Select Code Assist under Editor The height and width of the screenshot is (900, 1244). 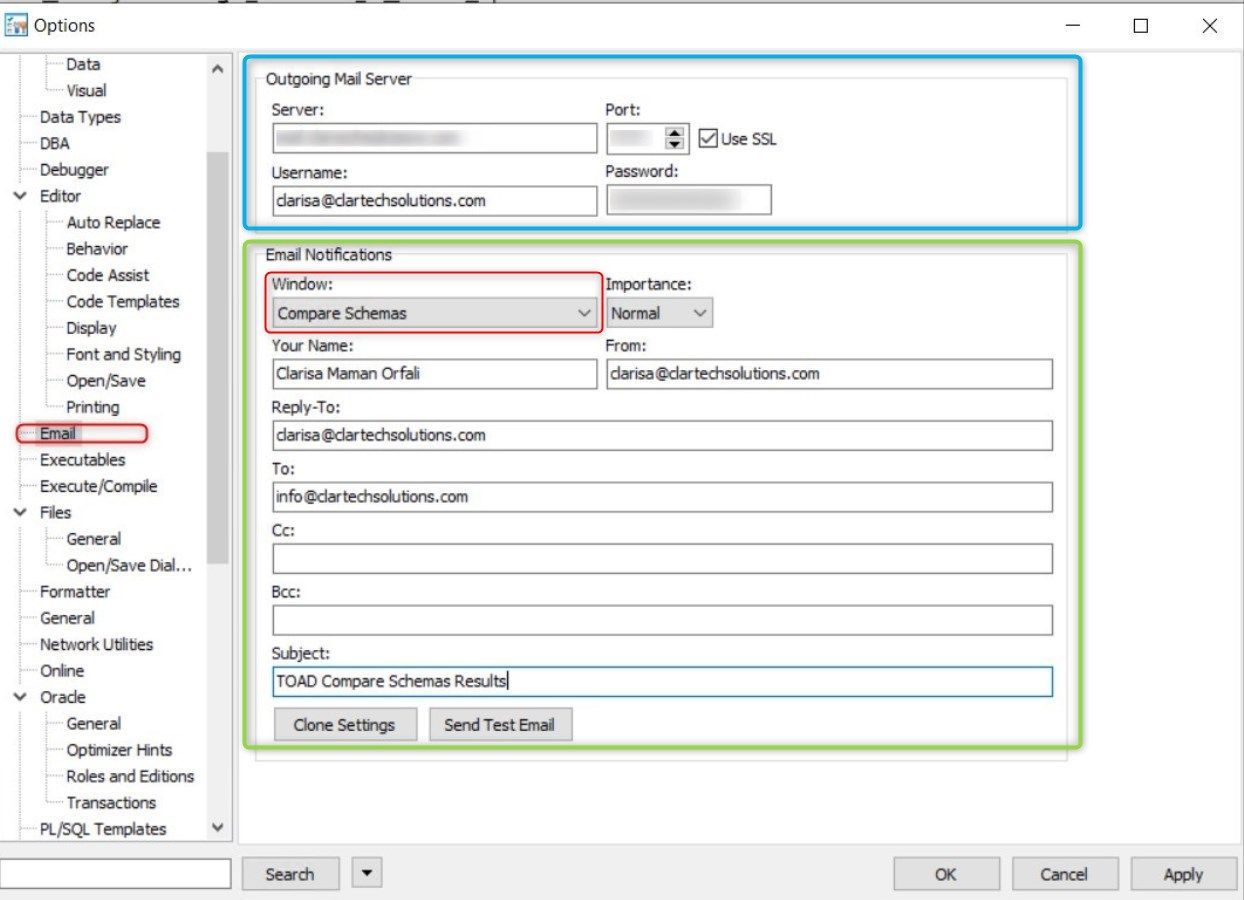(x=108, y=275)
